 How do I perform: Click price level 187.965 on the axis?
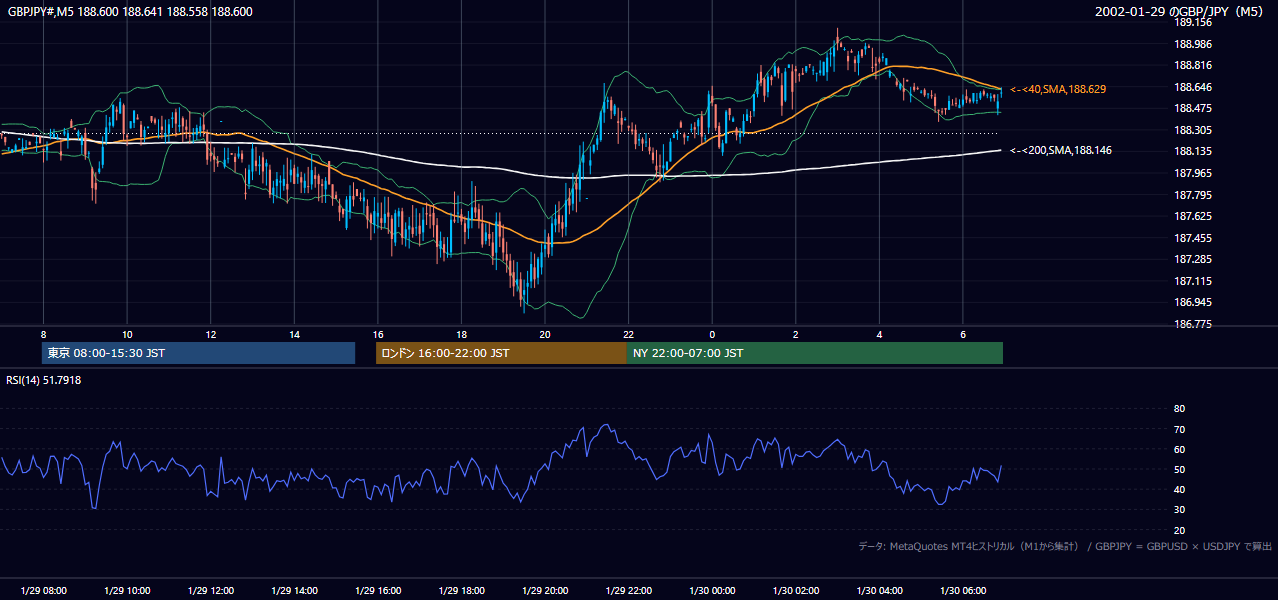click(1193, 173)
